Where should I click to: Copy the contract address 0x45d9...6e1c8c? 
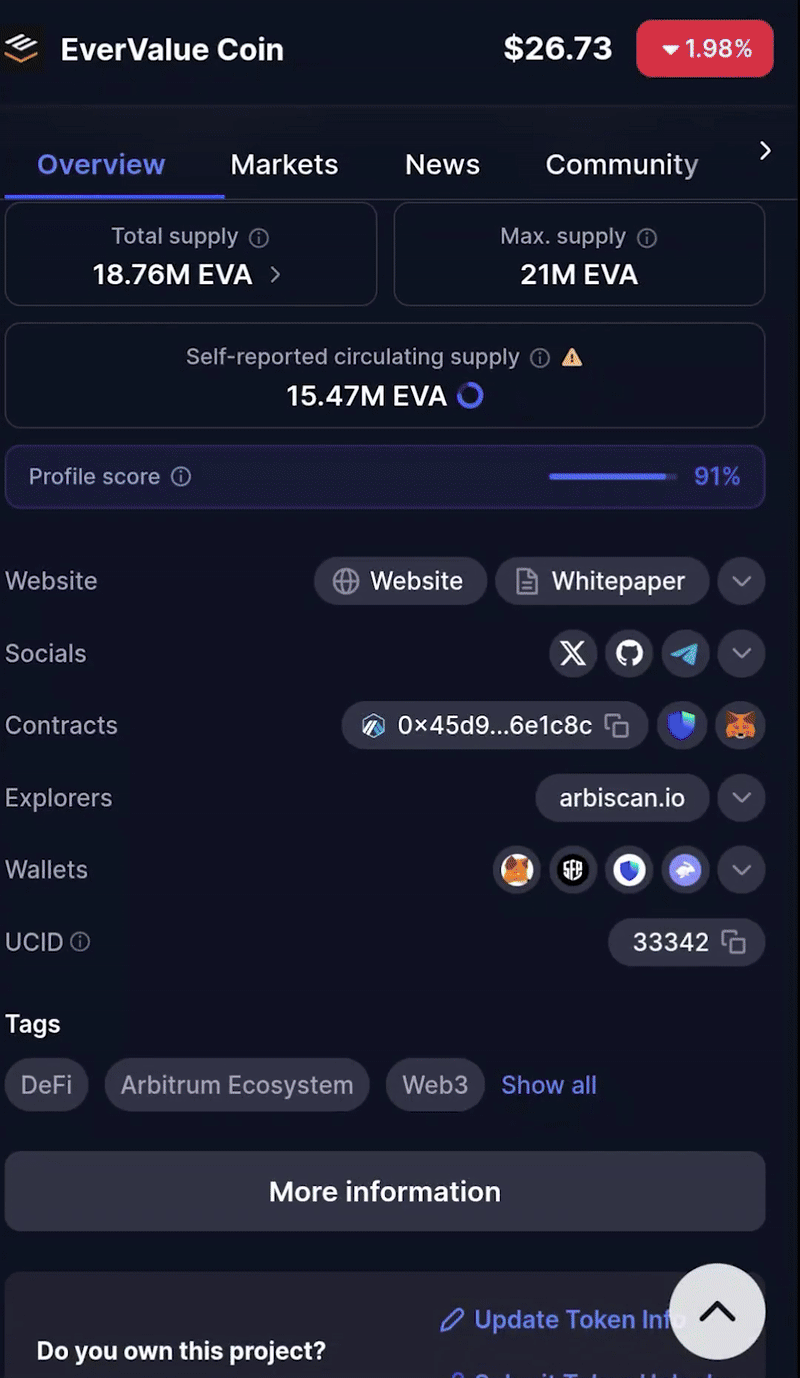pos(617,726)
